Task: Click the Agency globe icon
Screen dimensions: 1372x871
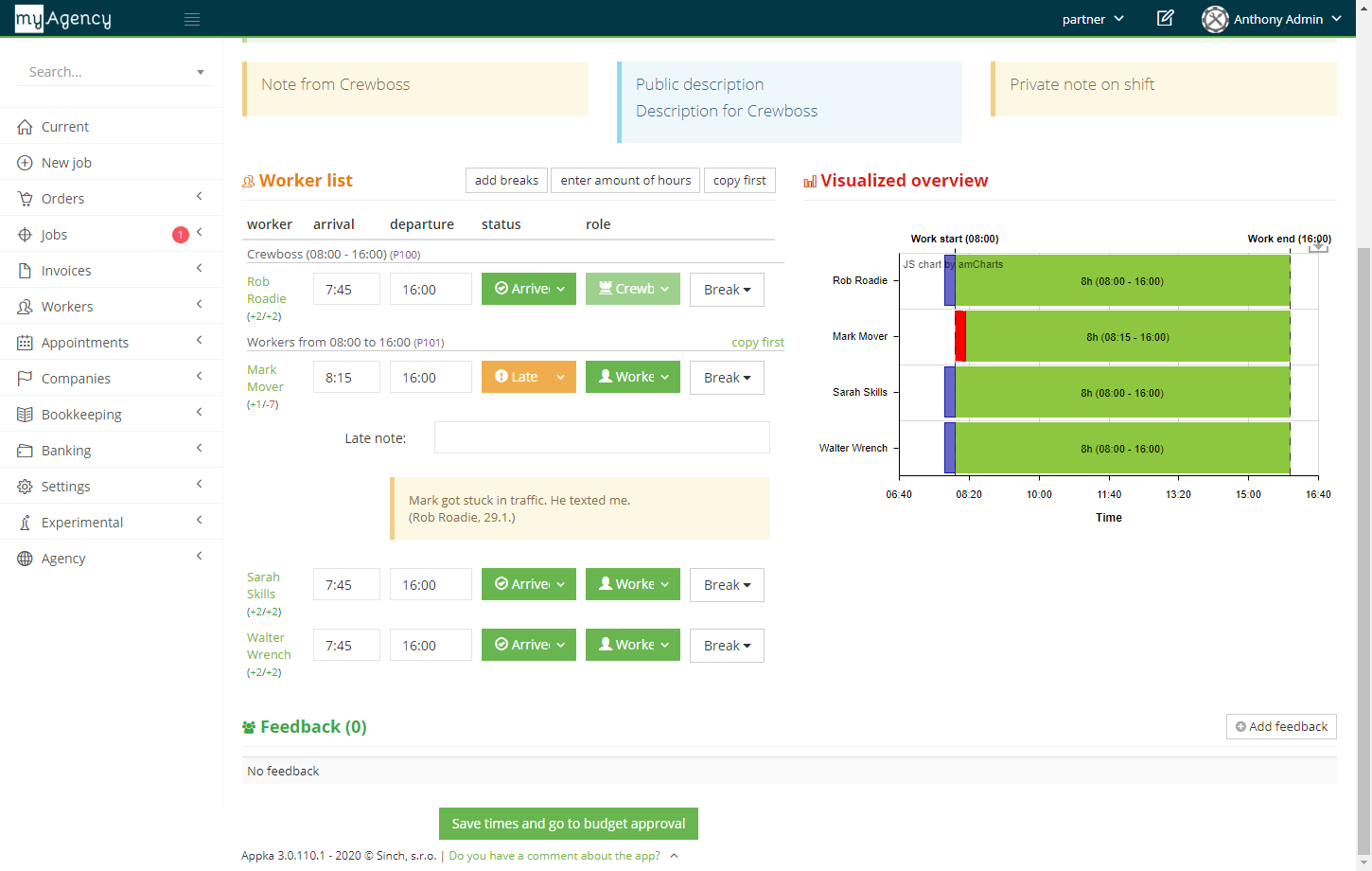Action: pyautogui.click(x=25, y=559)
